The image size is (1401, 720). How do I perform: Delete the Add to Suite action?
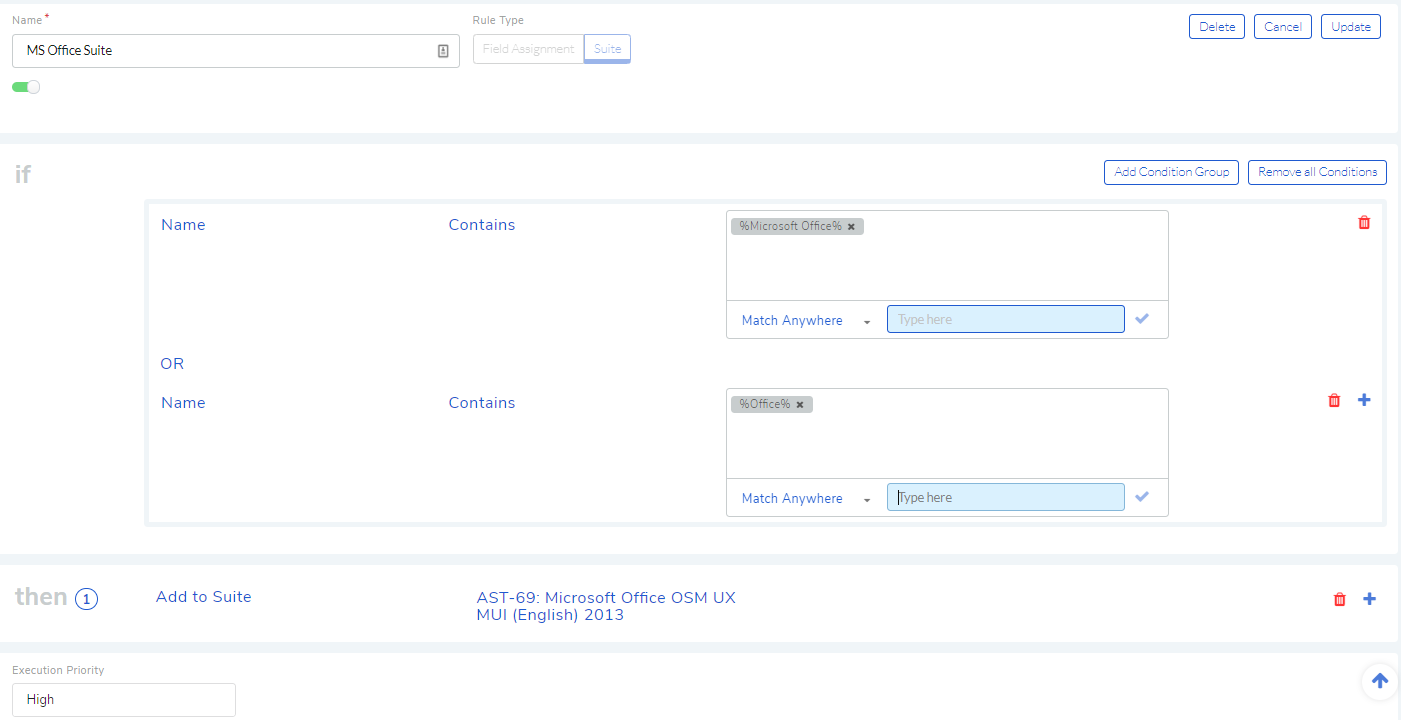coord(1340,599)
